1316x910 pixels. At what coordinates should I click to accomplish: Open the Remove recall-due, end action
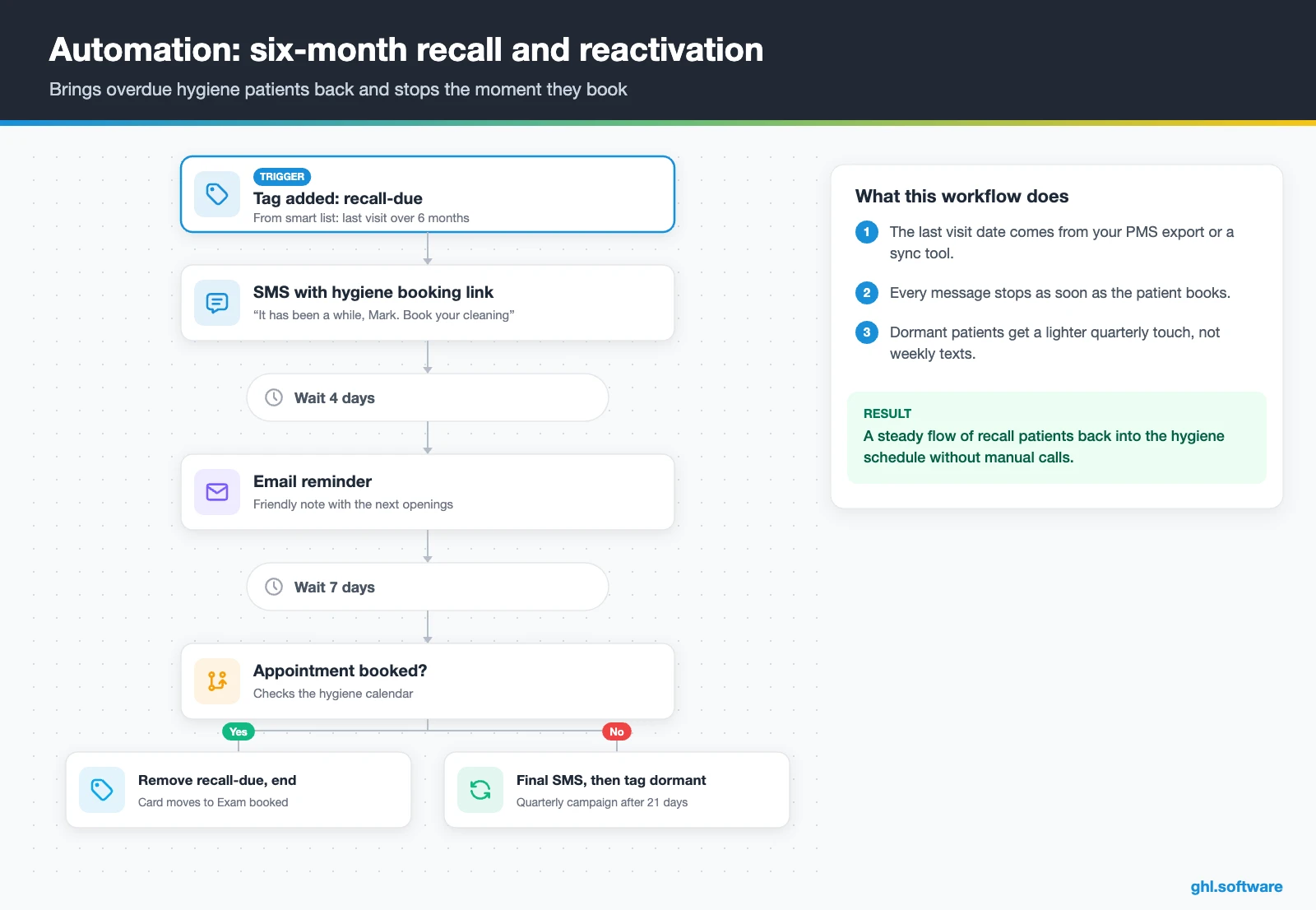click(x=239, y=790)
